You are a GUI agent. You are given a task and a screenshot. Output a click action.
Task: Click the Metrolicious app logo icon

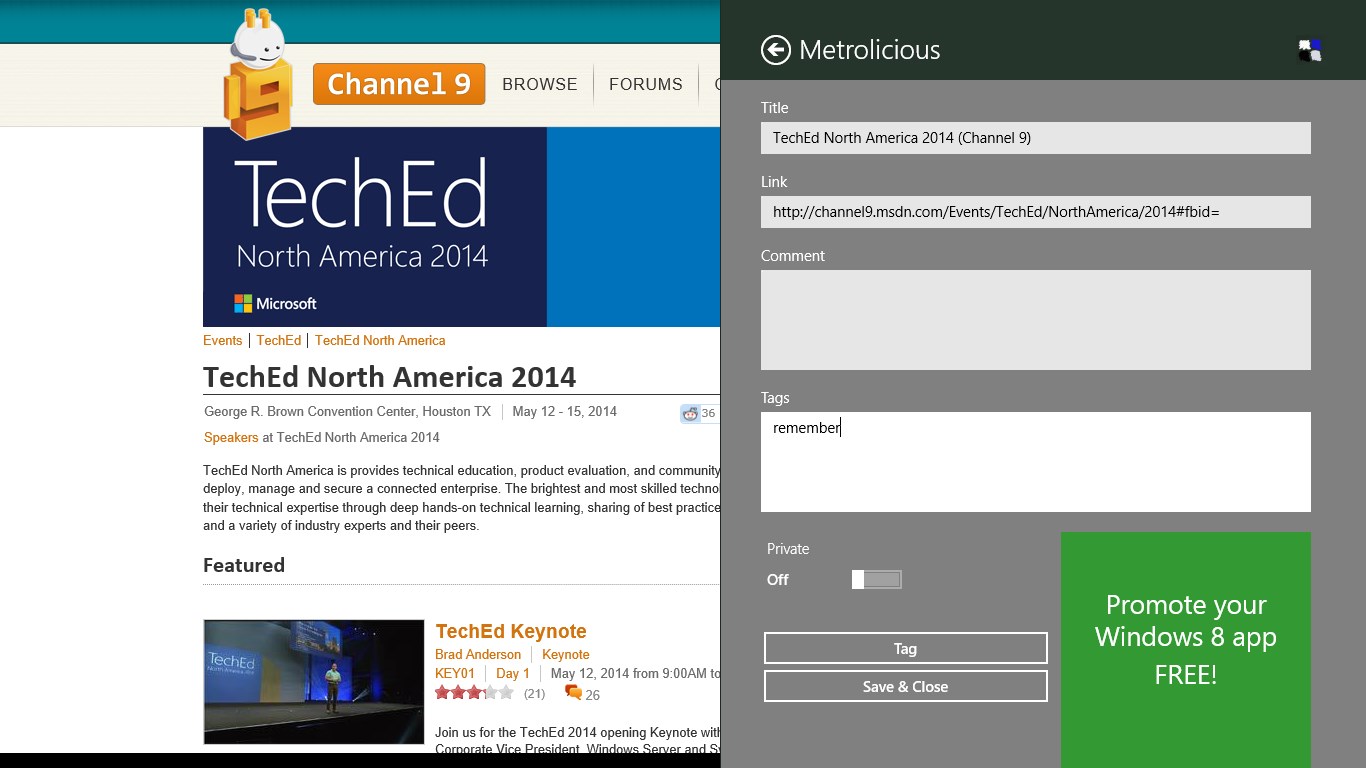point(1309,50)
